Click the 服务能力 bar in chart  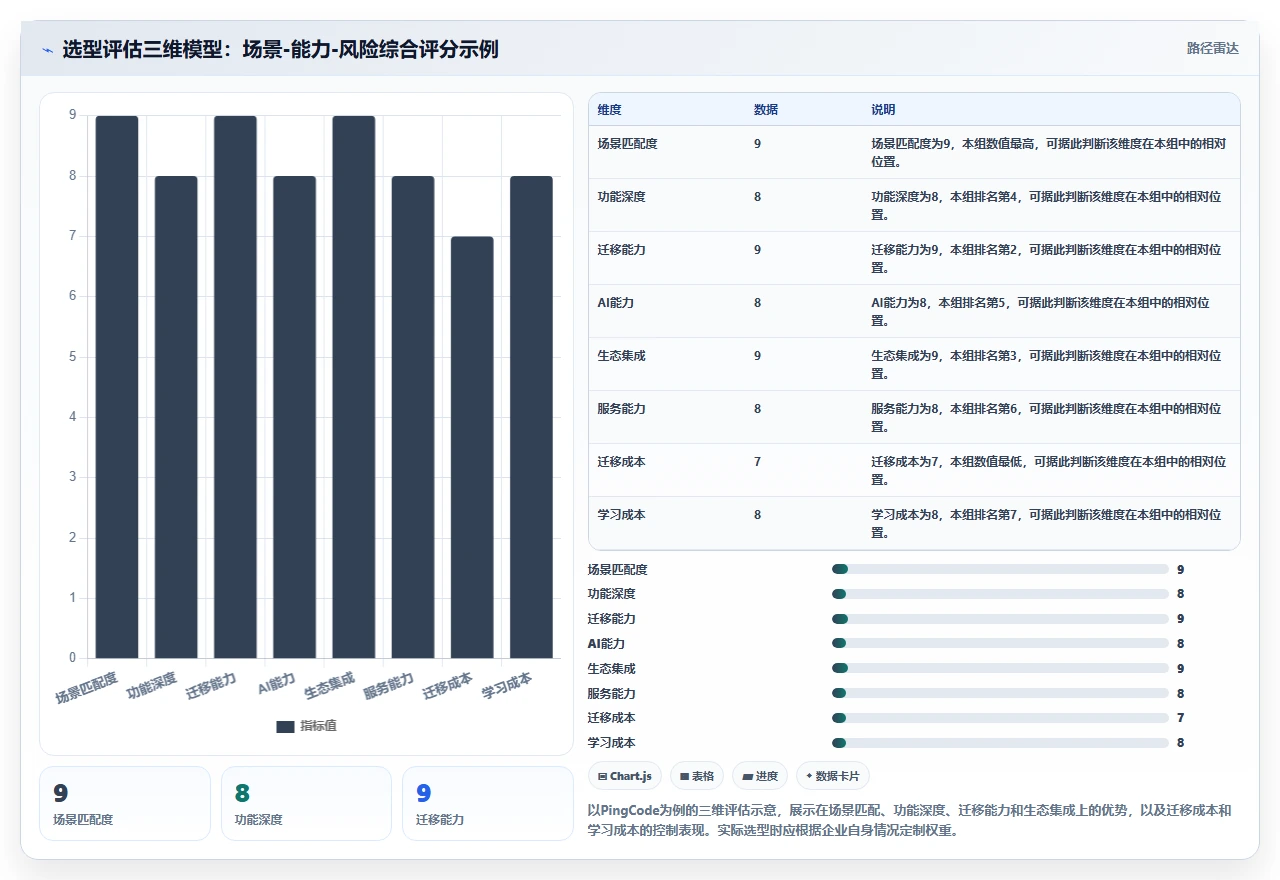[413, 417]
